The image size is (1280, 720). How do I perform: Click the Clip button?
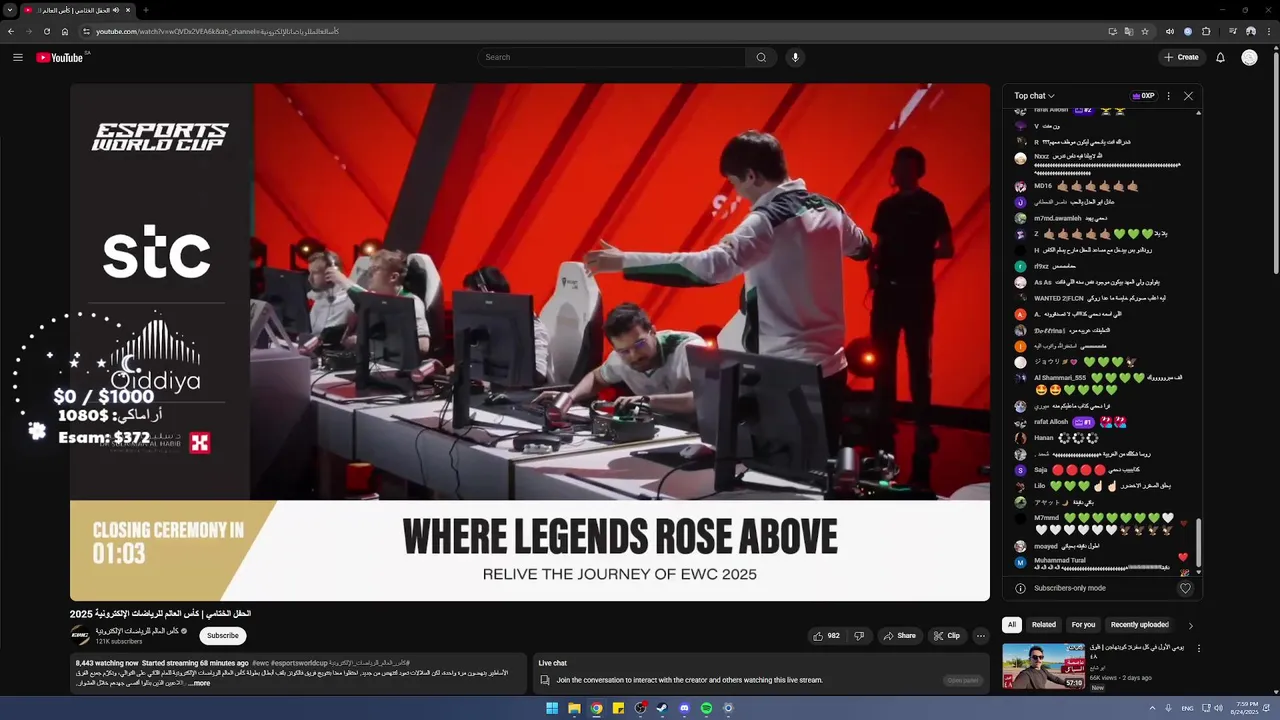click(946, 636)
